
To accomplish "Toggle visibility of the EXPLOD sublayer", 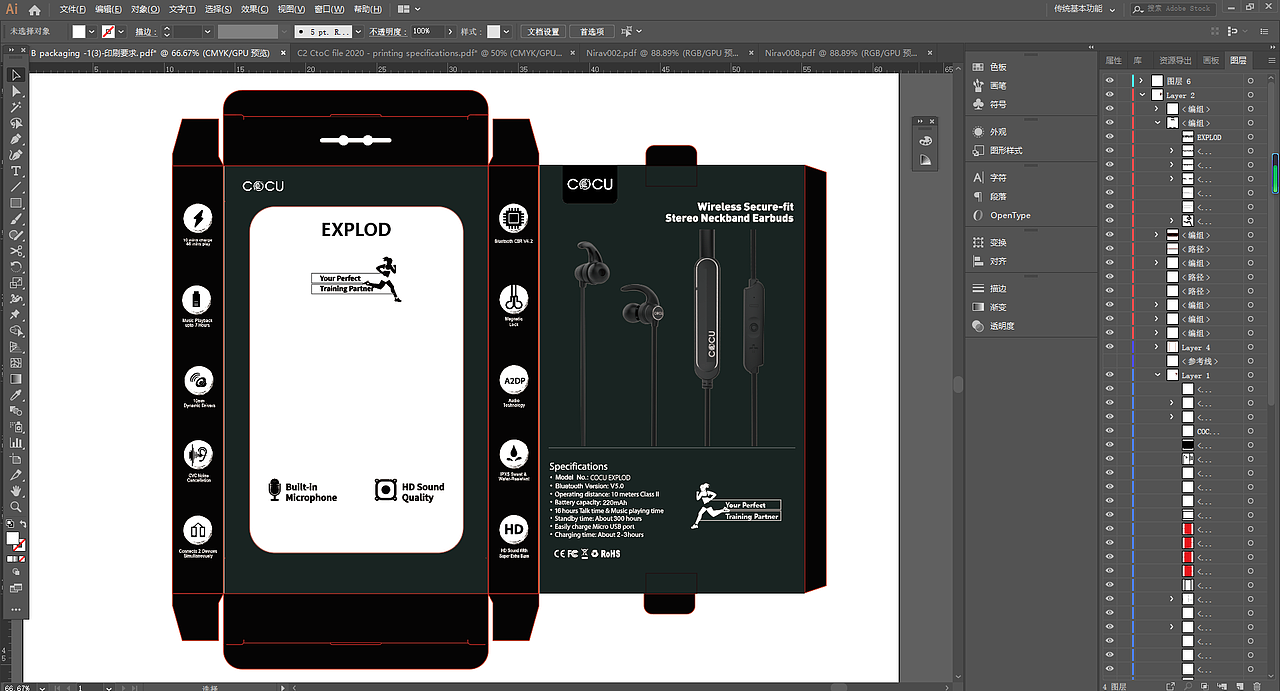I will (1109, 137).
